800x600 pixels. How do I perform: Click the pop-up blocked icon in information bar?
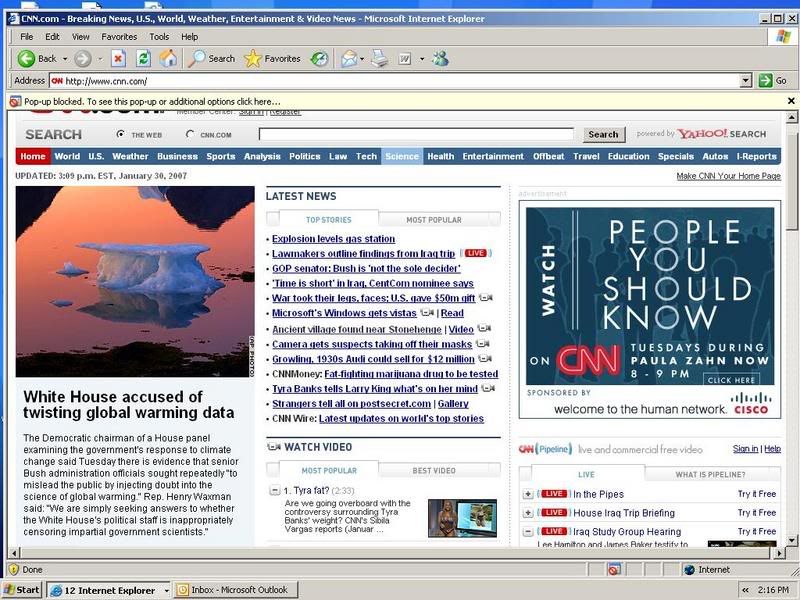tap(15, 102)
